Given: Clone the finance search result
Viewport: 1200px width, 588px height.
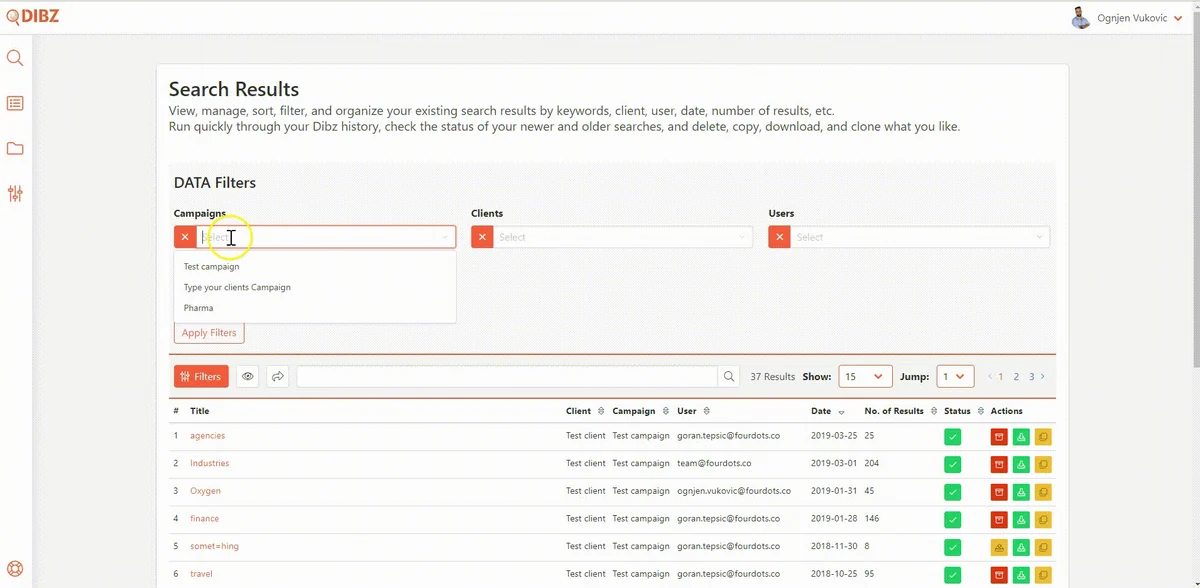Looking at the screenshot, I should tap(1043, 520).
